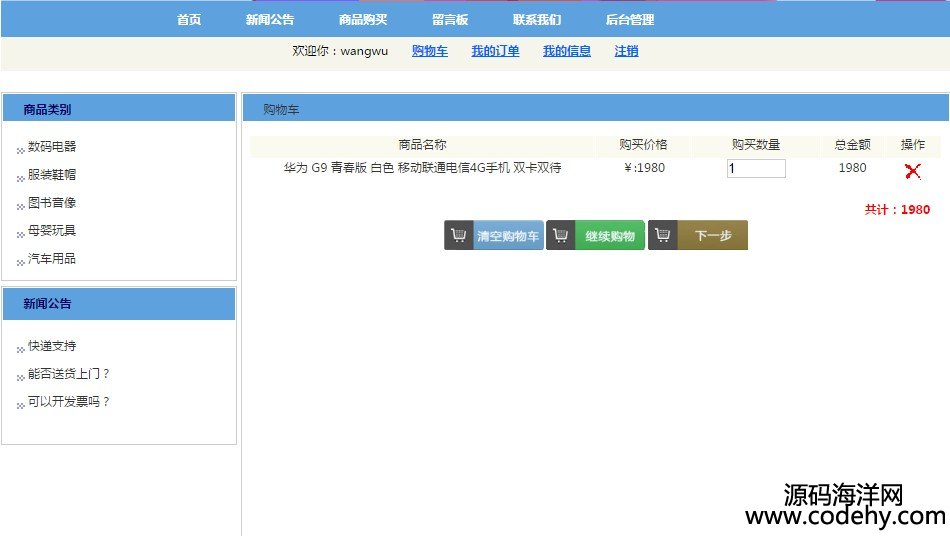Open 我的订单 link
The width and height of the screenshot is (950, 536).
pos(495,51)
